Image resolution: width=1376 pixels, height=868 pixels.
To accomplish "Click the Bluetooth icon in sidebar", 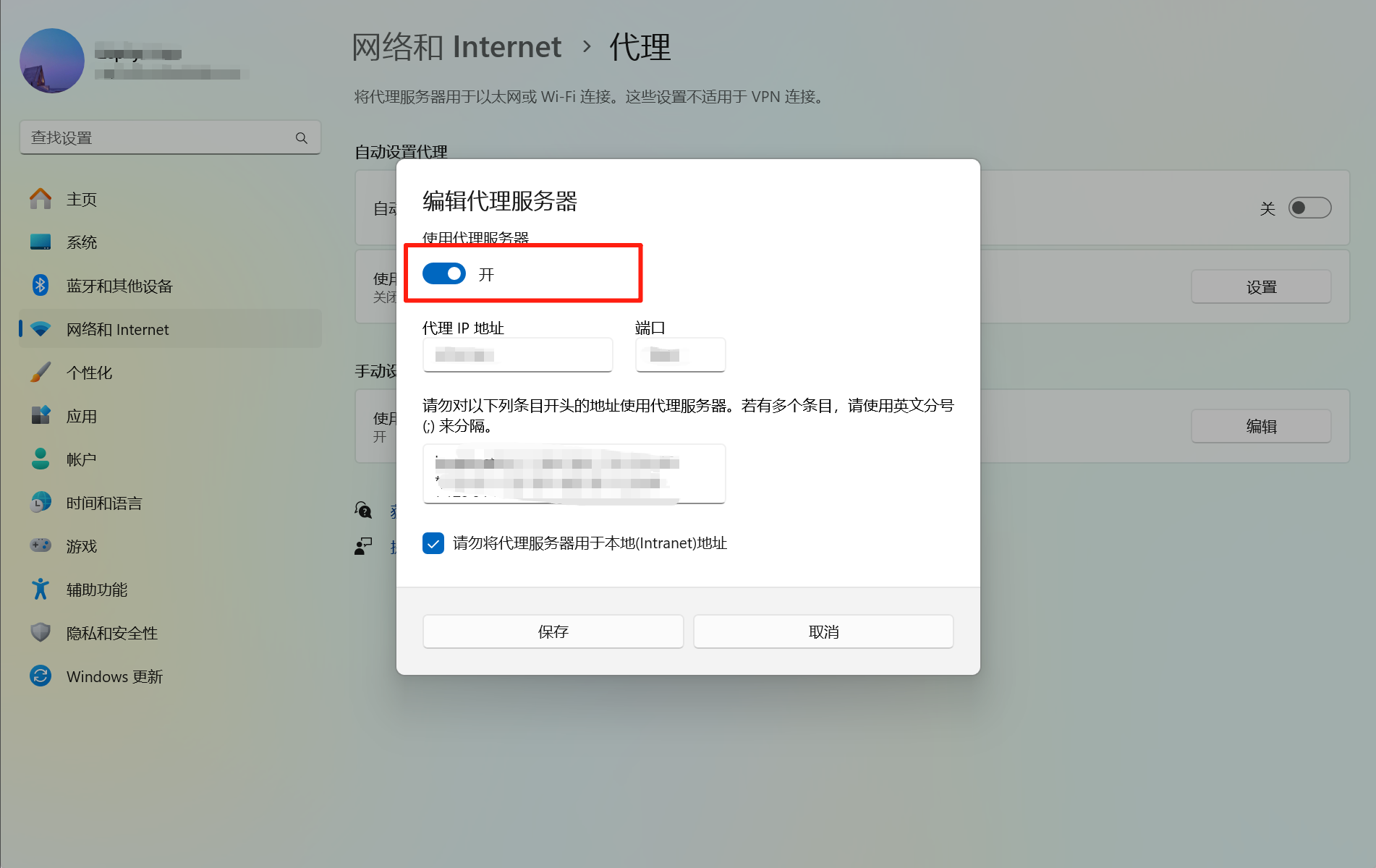I will (x=41, y=286).
